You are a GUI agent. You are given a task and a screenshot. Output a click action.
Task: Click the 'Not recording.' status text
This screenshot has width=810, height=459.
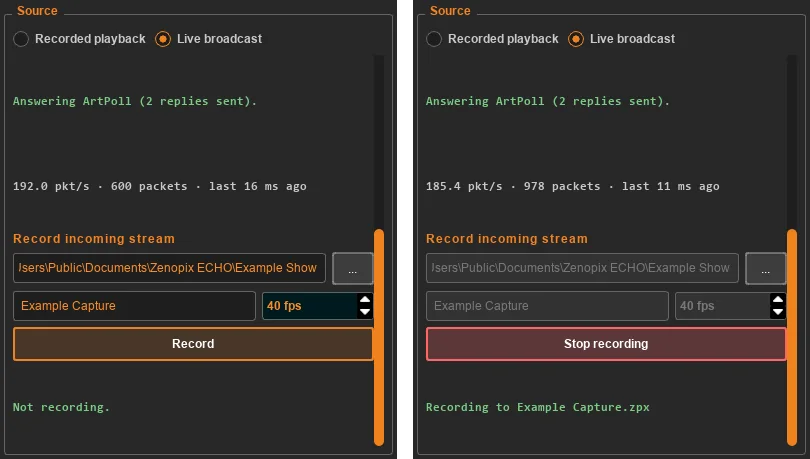[x=61, y=407]
